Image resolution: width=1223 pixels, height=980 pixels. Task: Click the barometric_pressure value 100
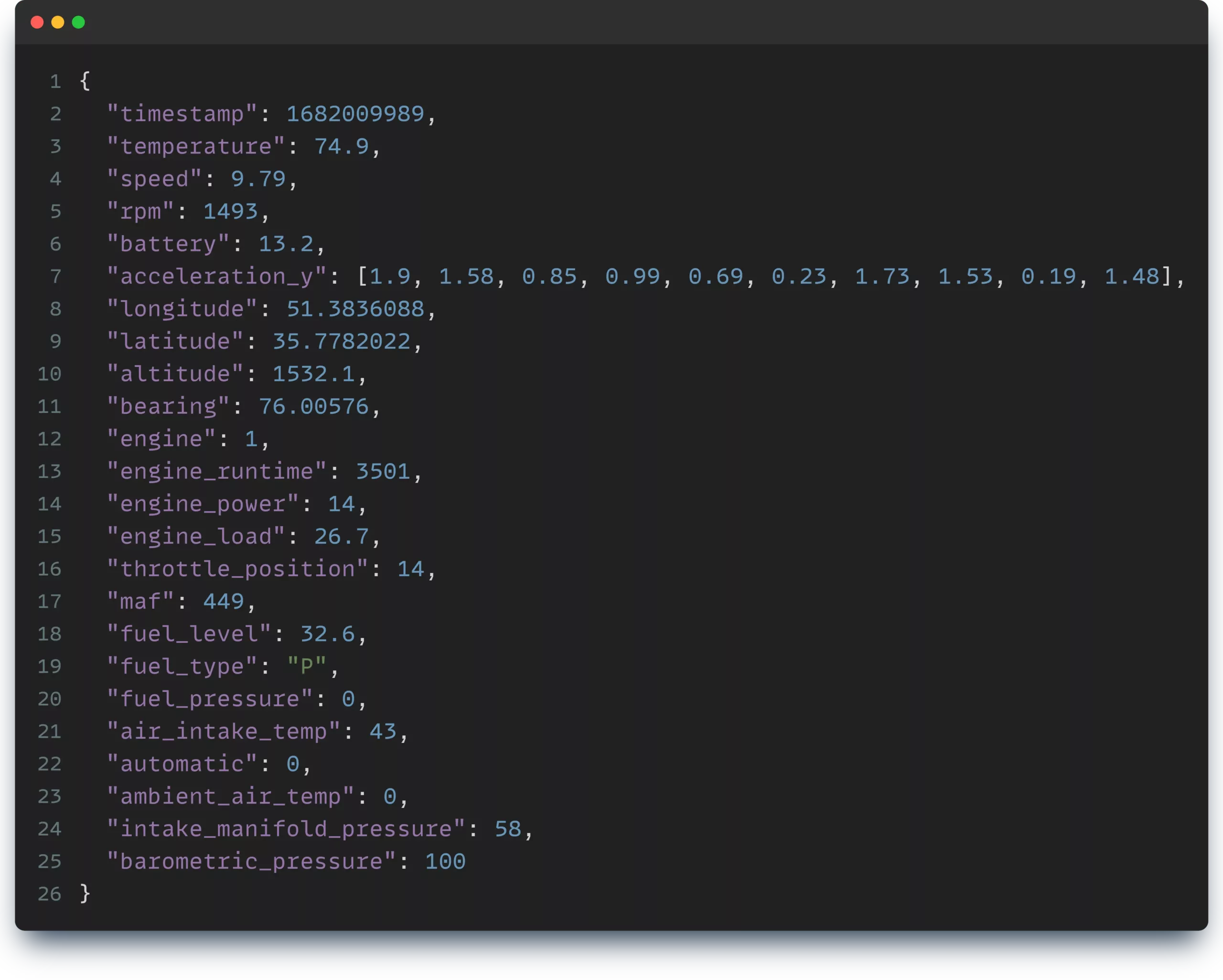tap(445, 862)
